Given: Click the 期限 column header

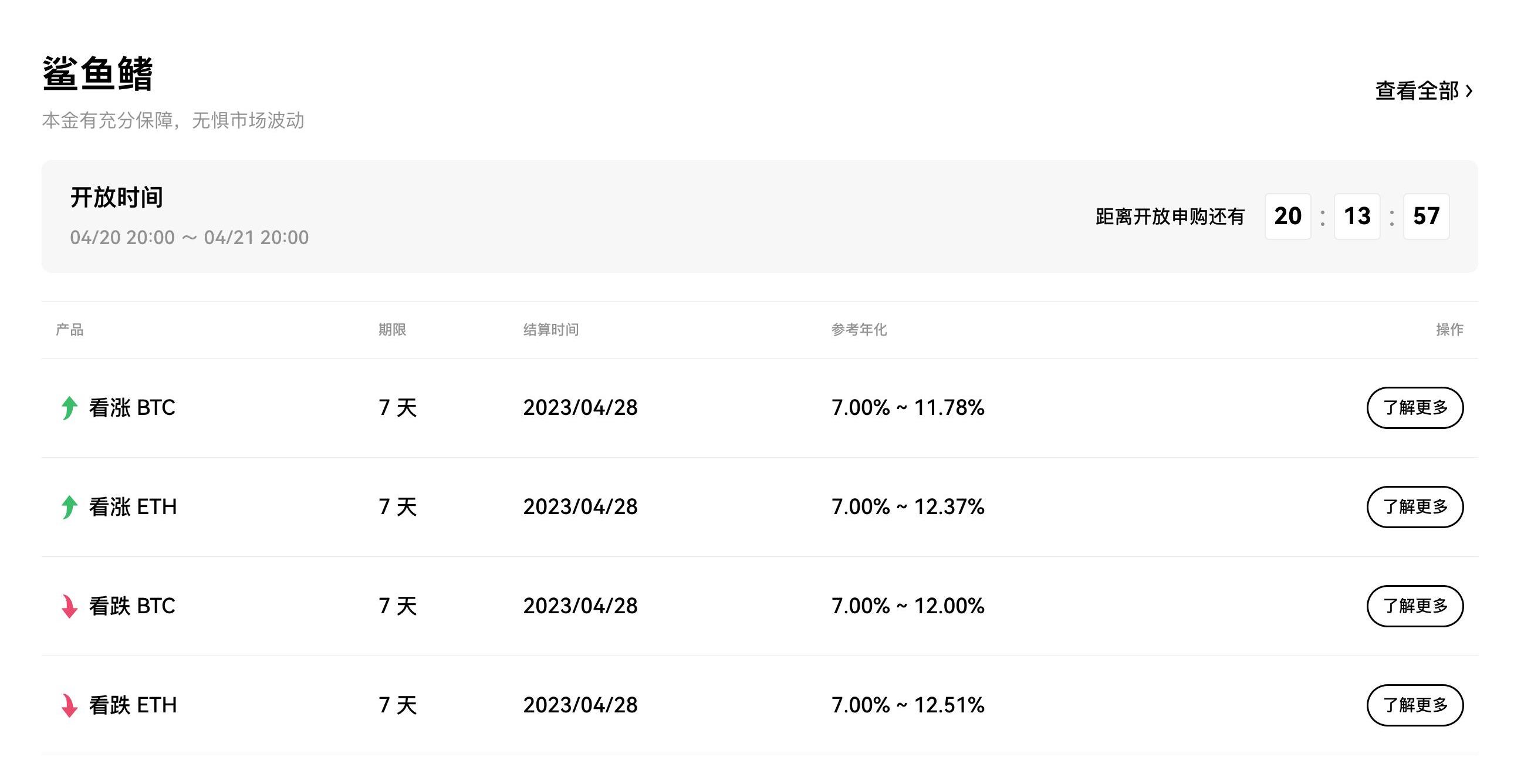Looking at the screenshot, I should (392, 330).
